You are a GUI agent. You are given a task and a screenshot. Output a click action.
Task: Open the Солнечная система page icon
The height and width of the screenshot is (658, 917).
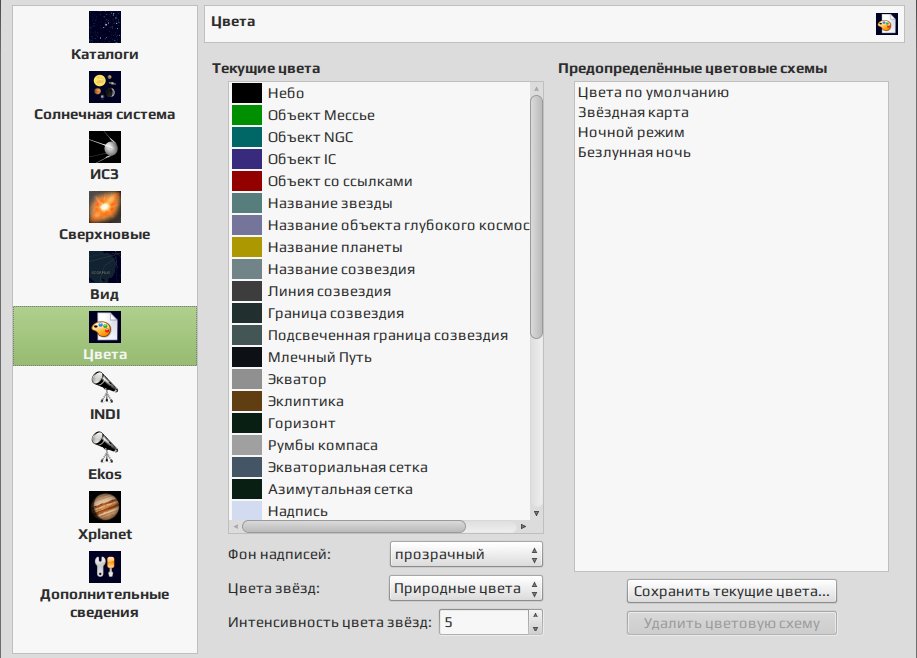105,87
